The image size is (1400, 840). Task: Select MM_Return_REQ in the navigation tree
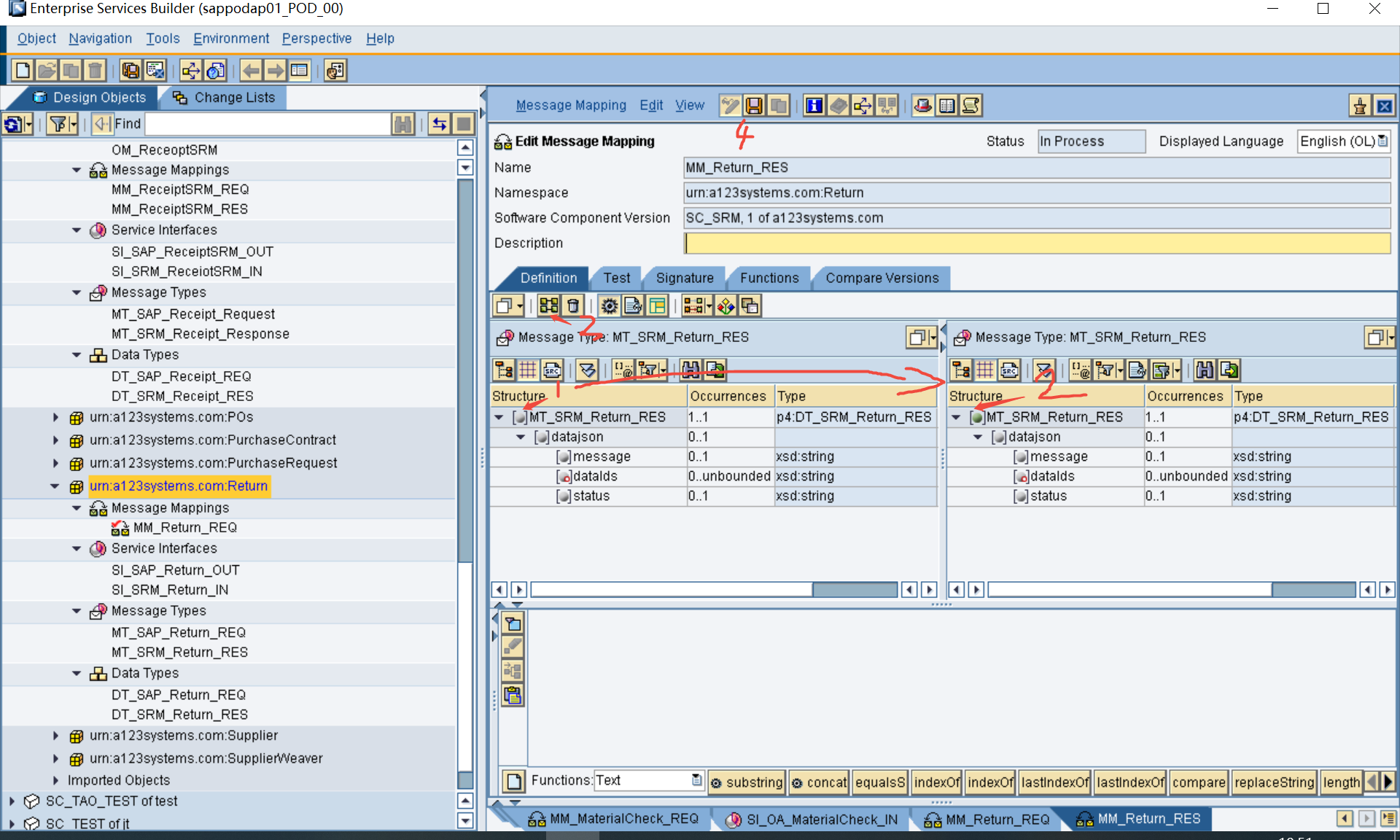pos(185,528)
